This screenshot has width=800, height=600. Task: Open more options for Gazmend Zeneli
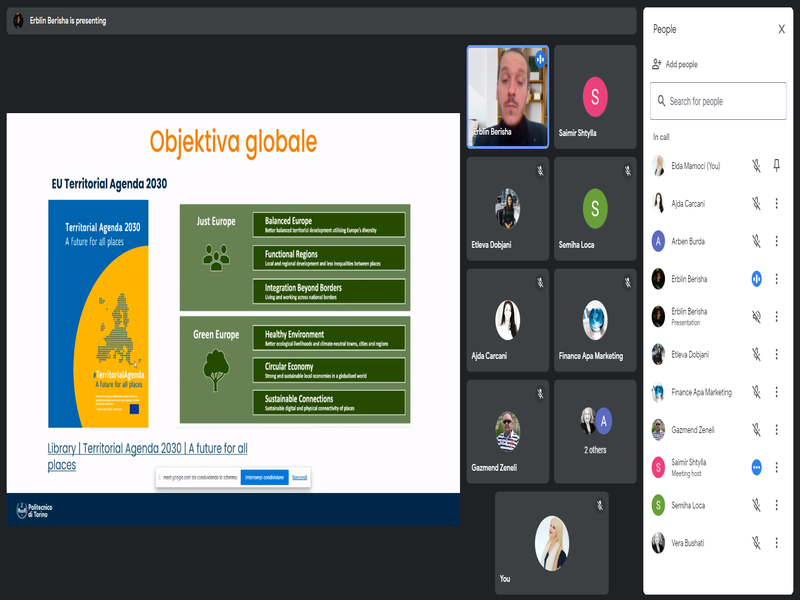pos(777,430)
